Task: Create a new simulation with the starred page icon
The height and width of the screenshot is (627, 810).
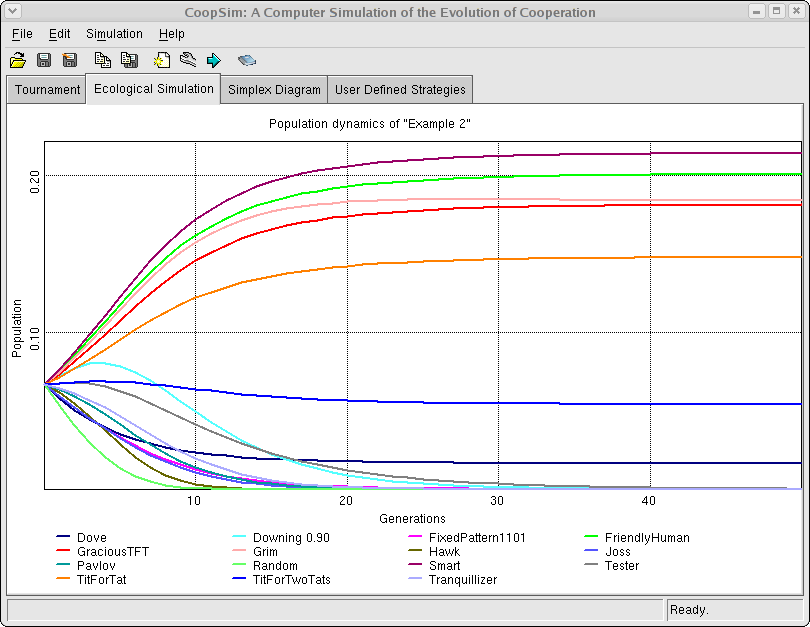Action: point(161,61)
